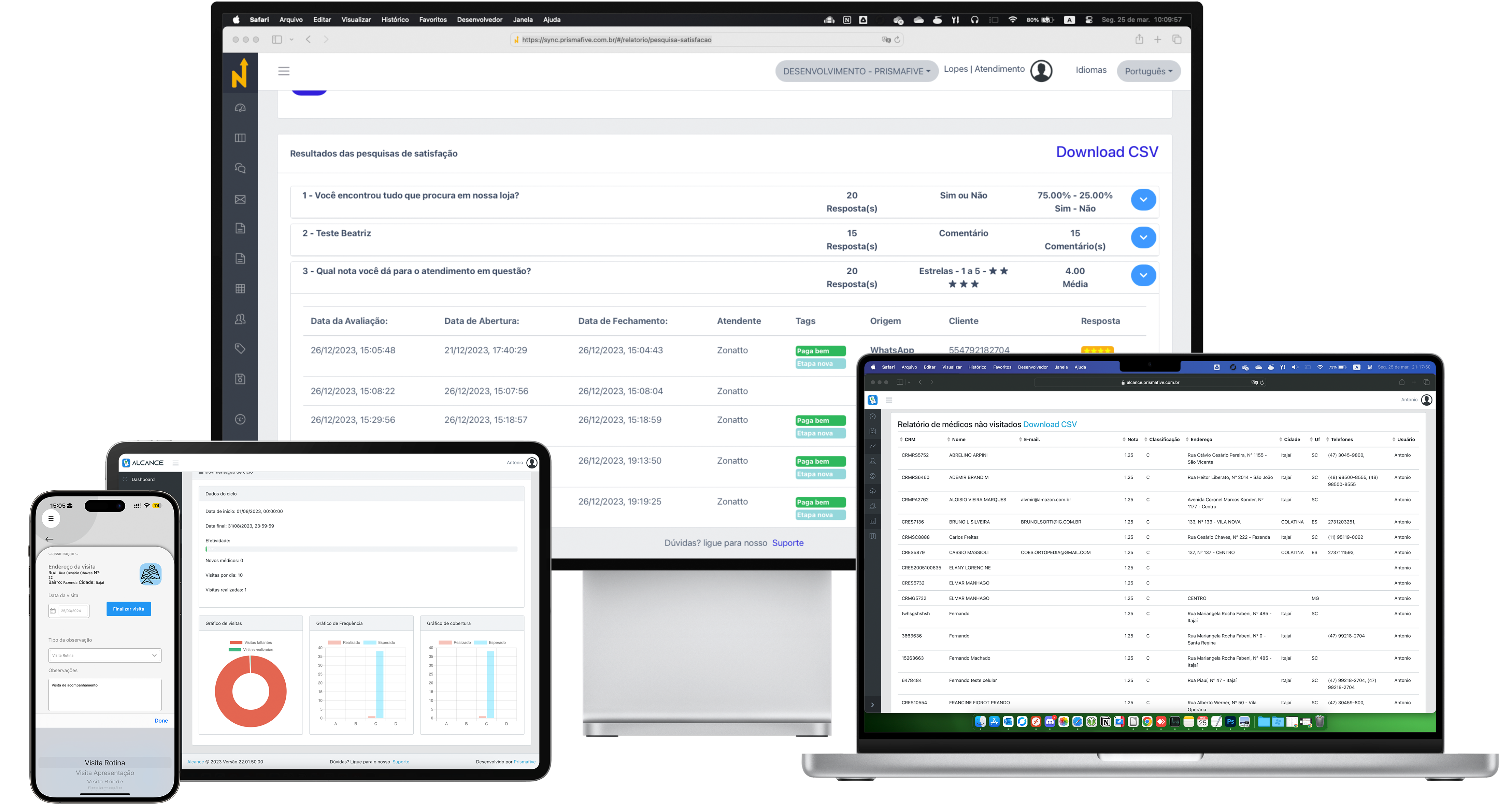The width and height of the screenshot is (1512, 809).
Task: Click the Finalizar visita button on phone
Action: pos(129,609)
